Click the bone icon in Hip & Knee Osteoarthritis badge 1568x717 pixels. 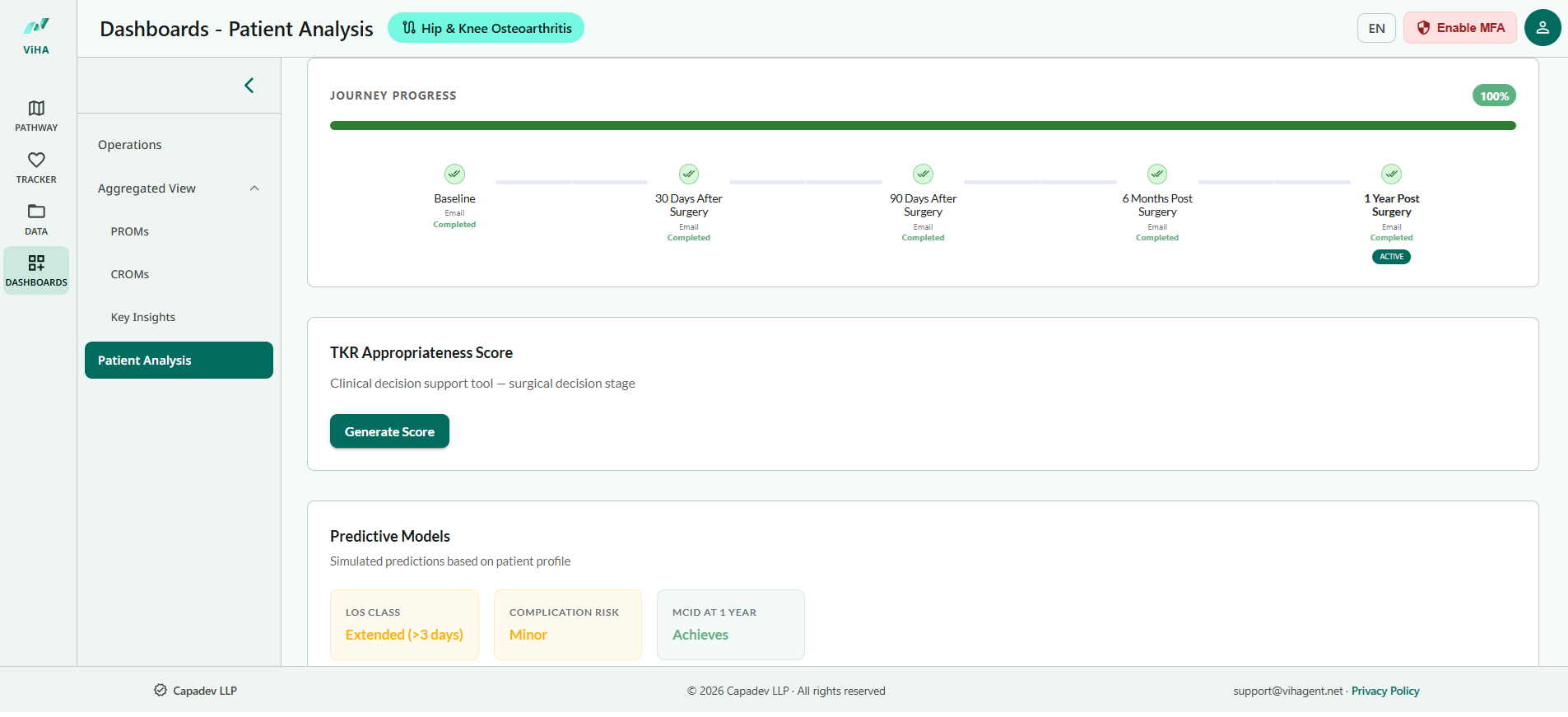tap(409, 28)
